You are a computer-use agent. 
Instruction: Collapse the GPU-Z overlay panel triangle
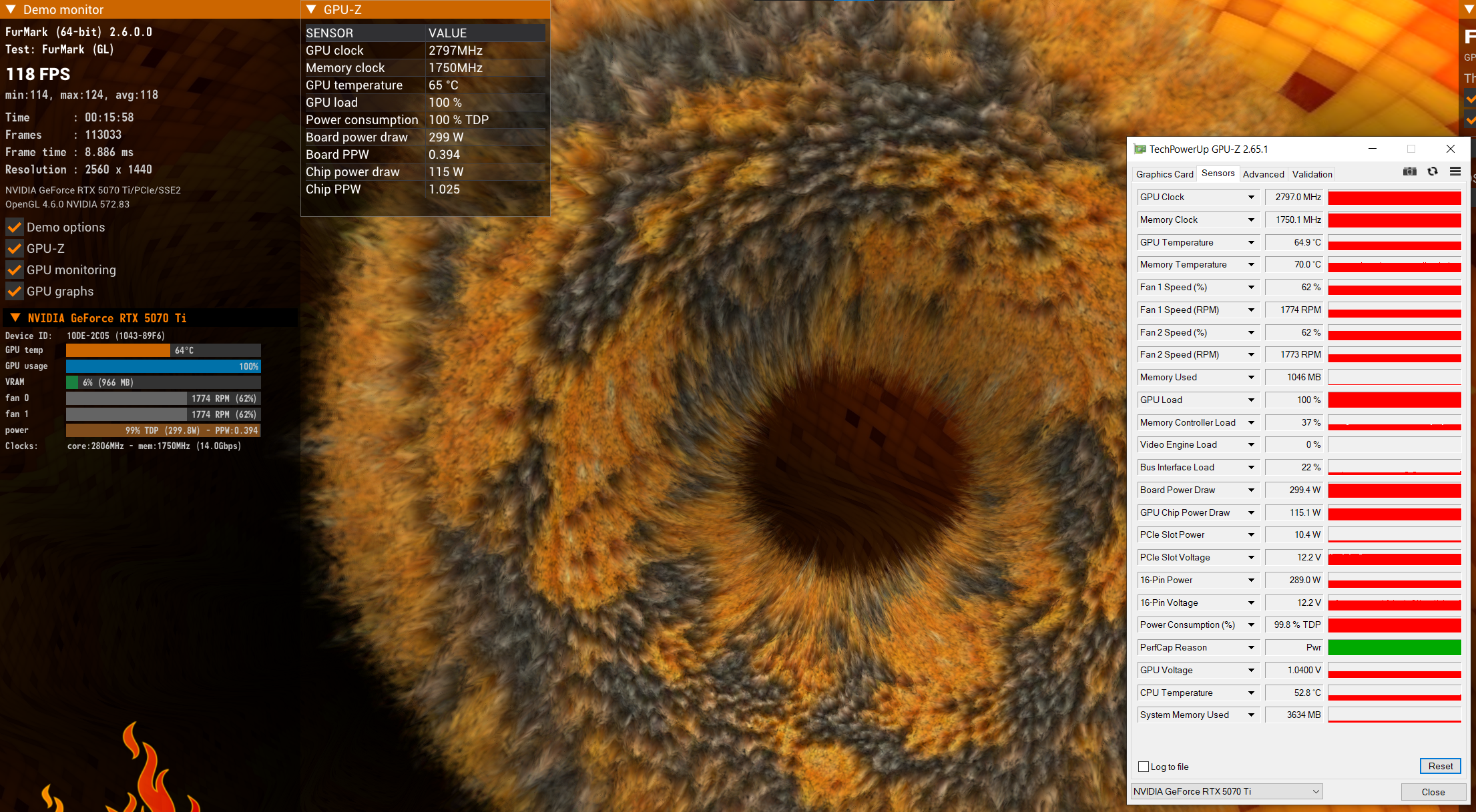(311, 10)
